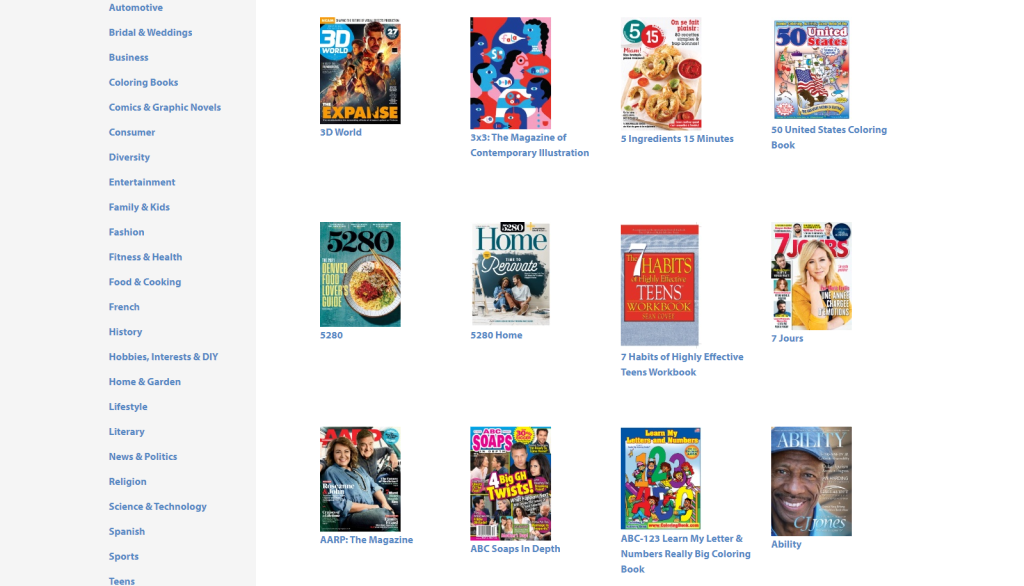Open the 3D World magazine cover
This screenshot has height=586, width=1024.
pyautogui.click(x=360, y=71)
